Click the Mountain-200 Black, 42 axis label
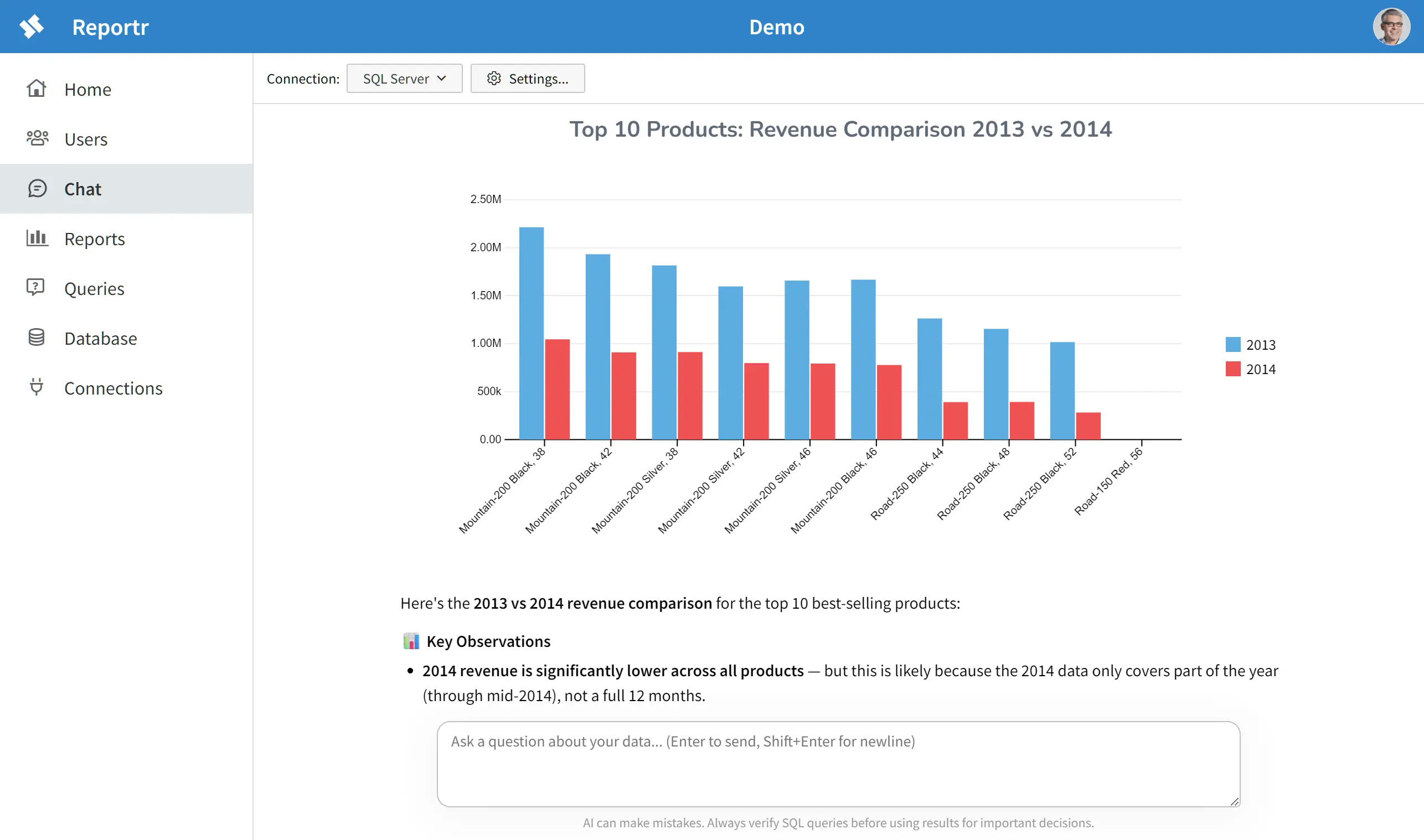This screenshot has width=1424, height=840. (x=569, y=490)
